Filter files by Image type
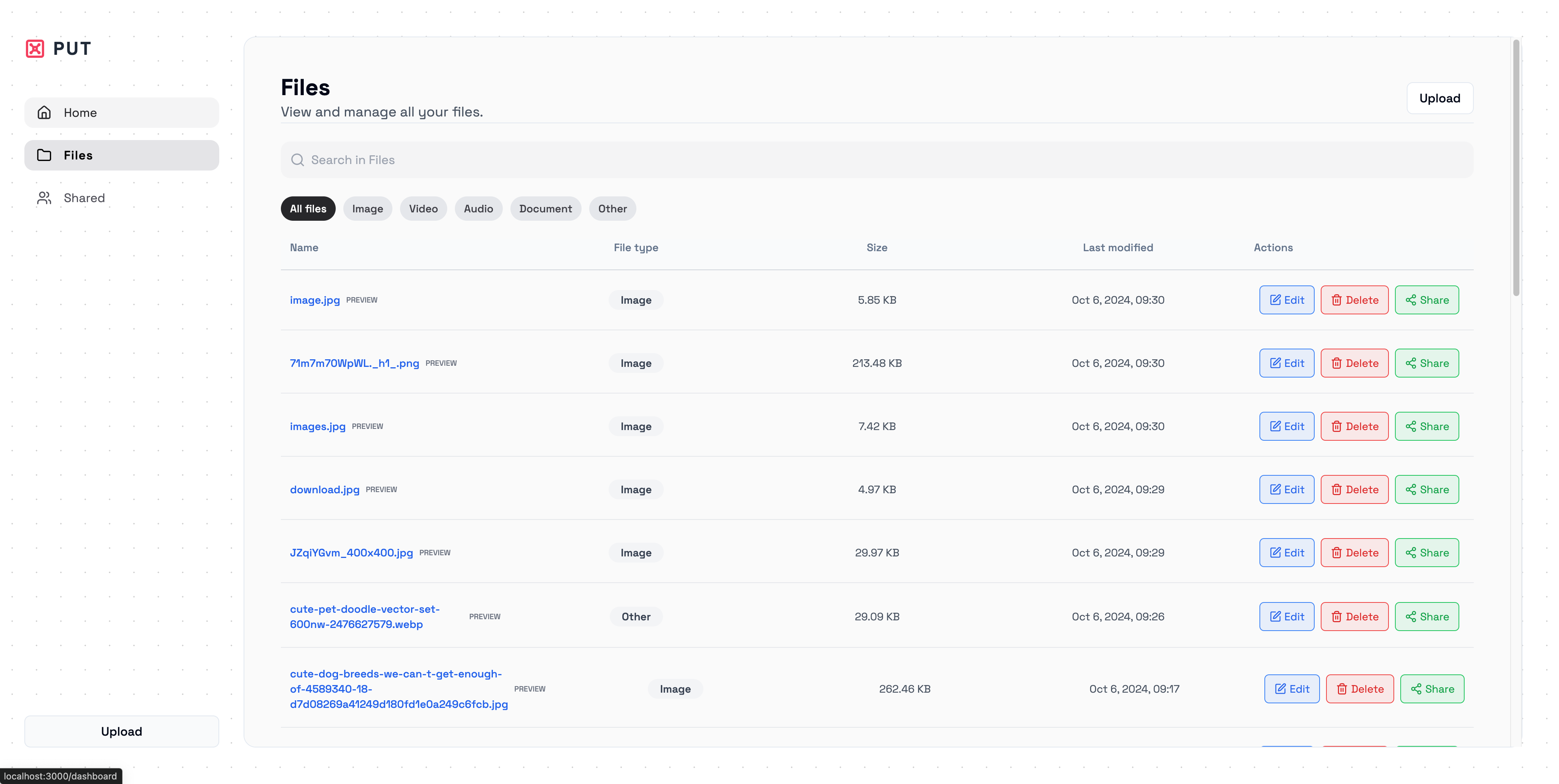 (367, 209)
